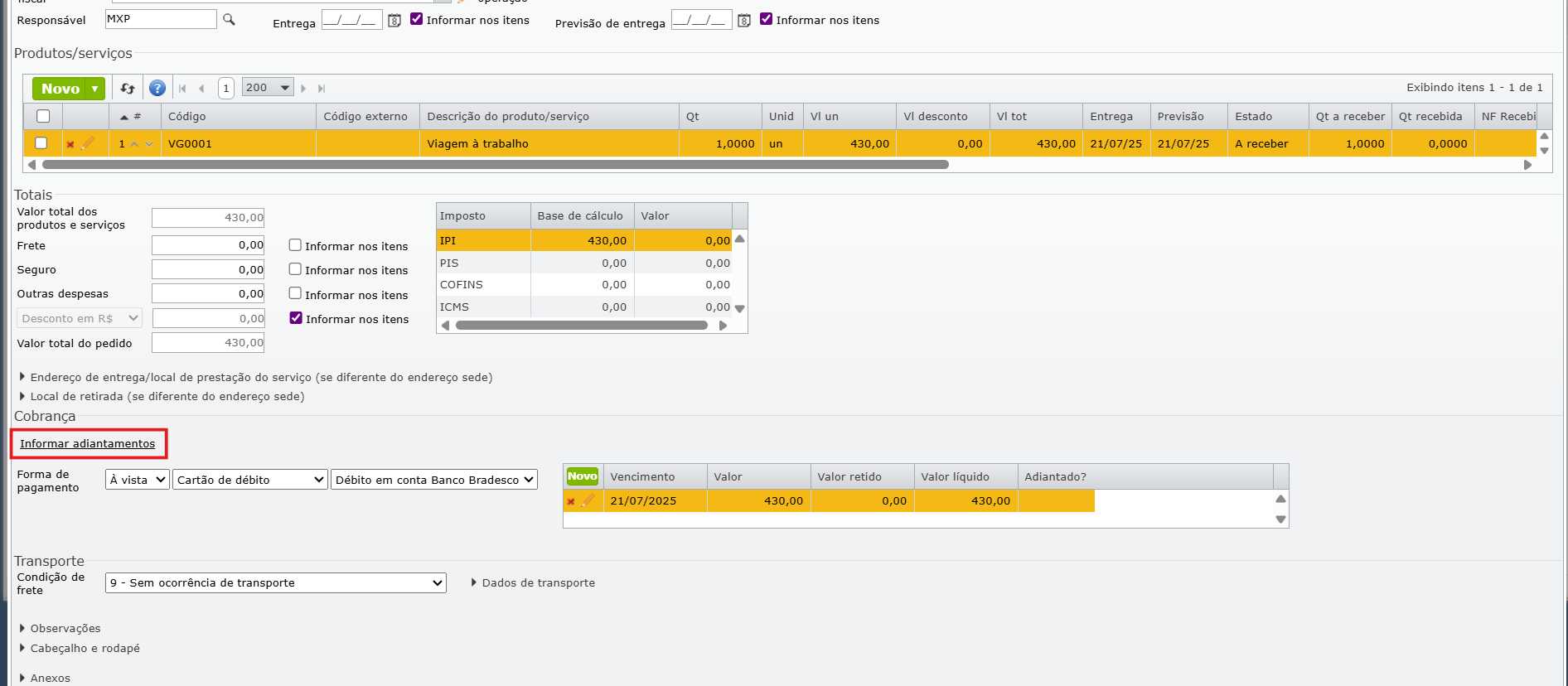Open the À vista payment term dropdown
Viewport: 1568px width, 686px height.
pos(138,480)
